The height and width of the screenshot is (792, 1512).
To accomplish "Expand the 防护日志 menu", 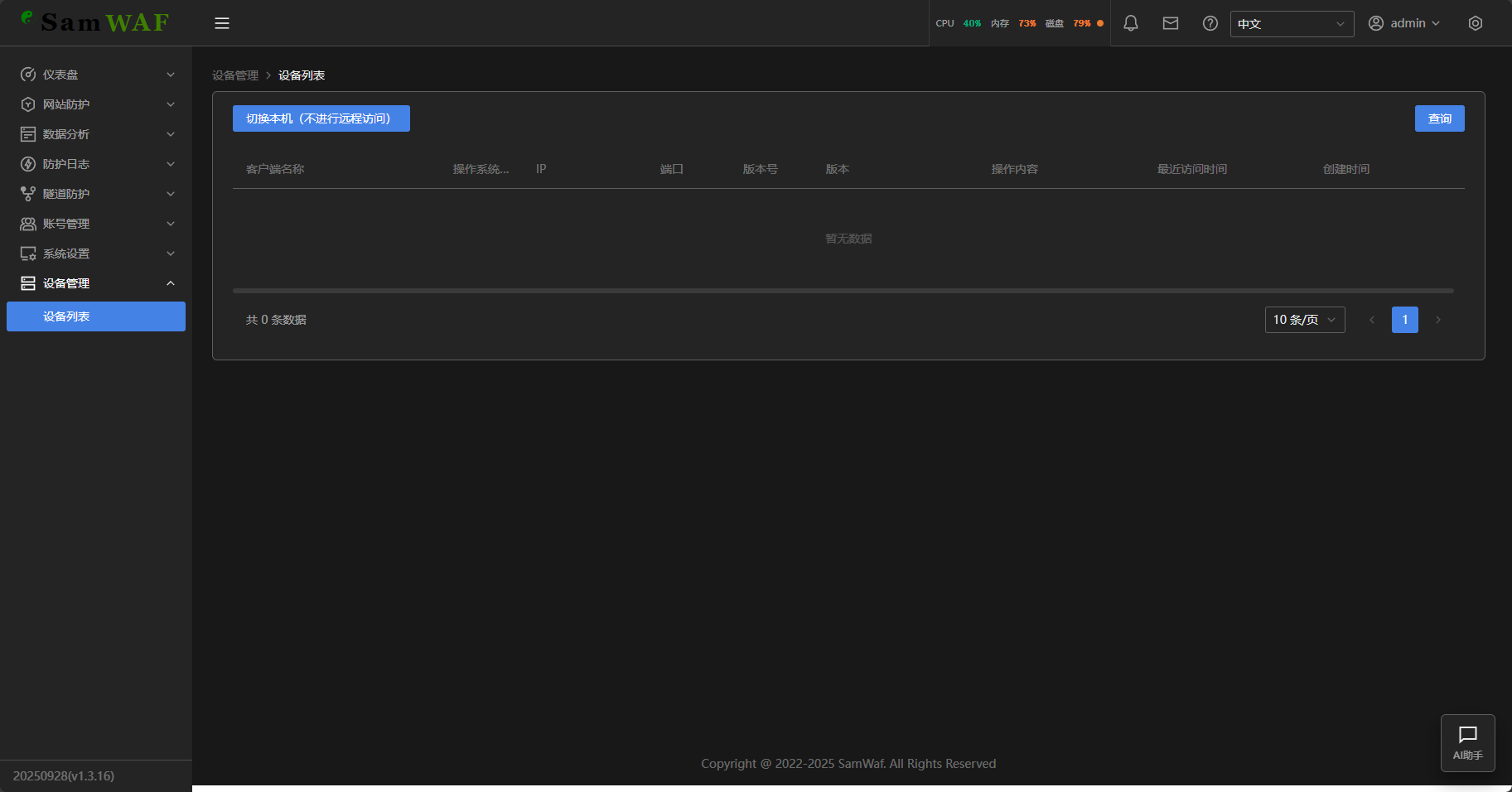I will tap(96, 164).
